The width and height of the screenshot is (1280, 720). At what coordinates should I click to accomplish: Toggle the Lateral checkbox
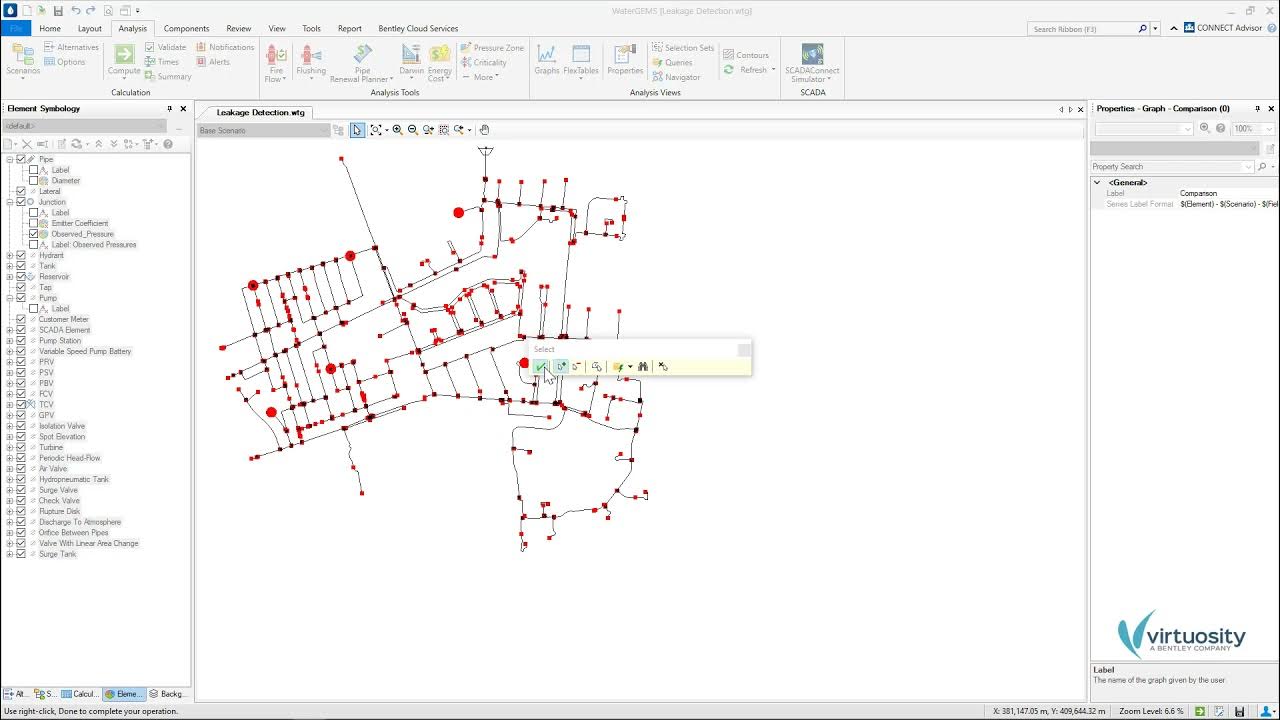(21, 191)
